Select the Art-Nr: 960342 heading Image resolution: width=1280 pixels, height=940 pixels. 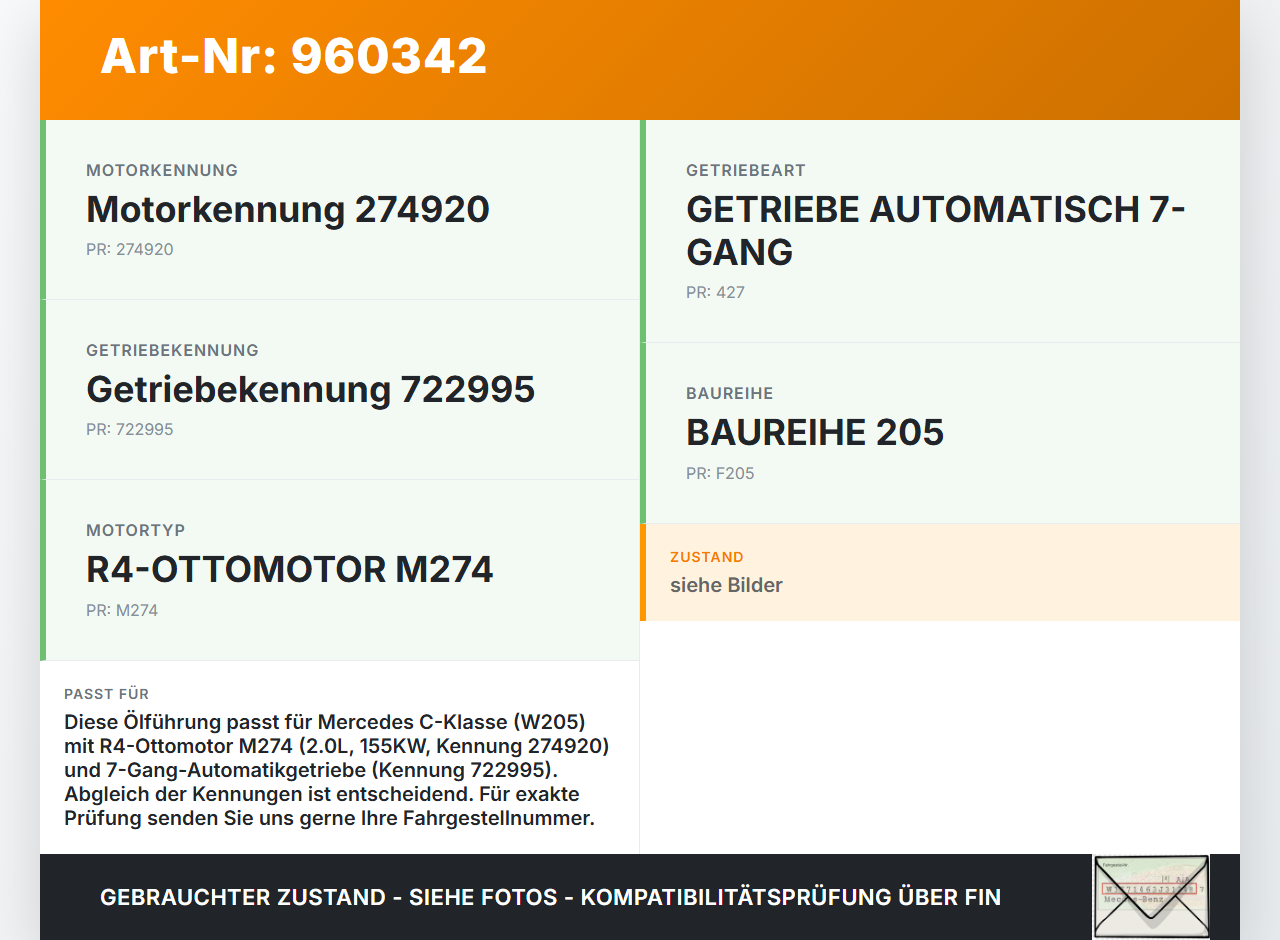pos(293,57)
